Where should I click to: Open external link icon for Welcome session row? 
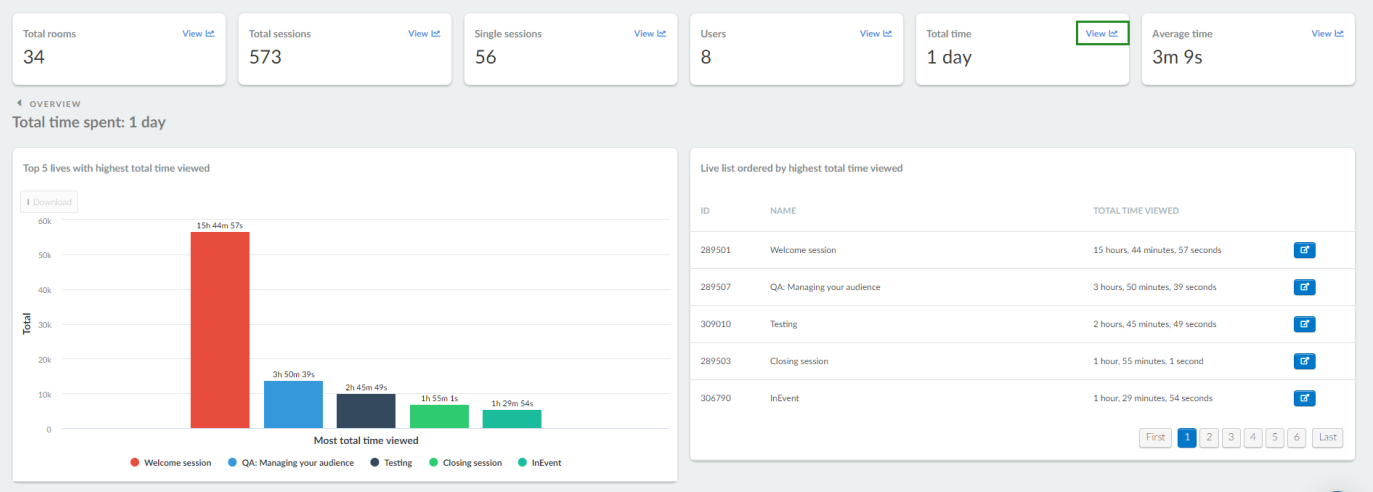click(x=1304, y=250)
